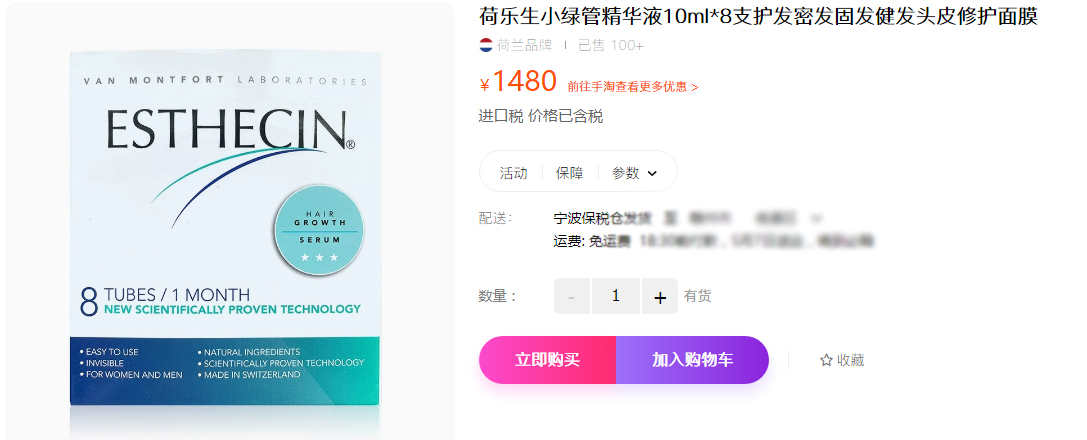Click the 已售 100+ sold count
The width and height of the screenshot is (1087, 440).
click(610, 45)
